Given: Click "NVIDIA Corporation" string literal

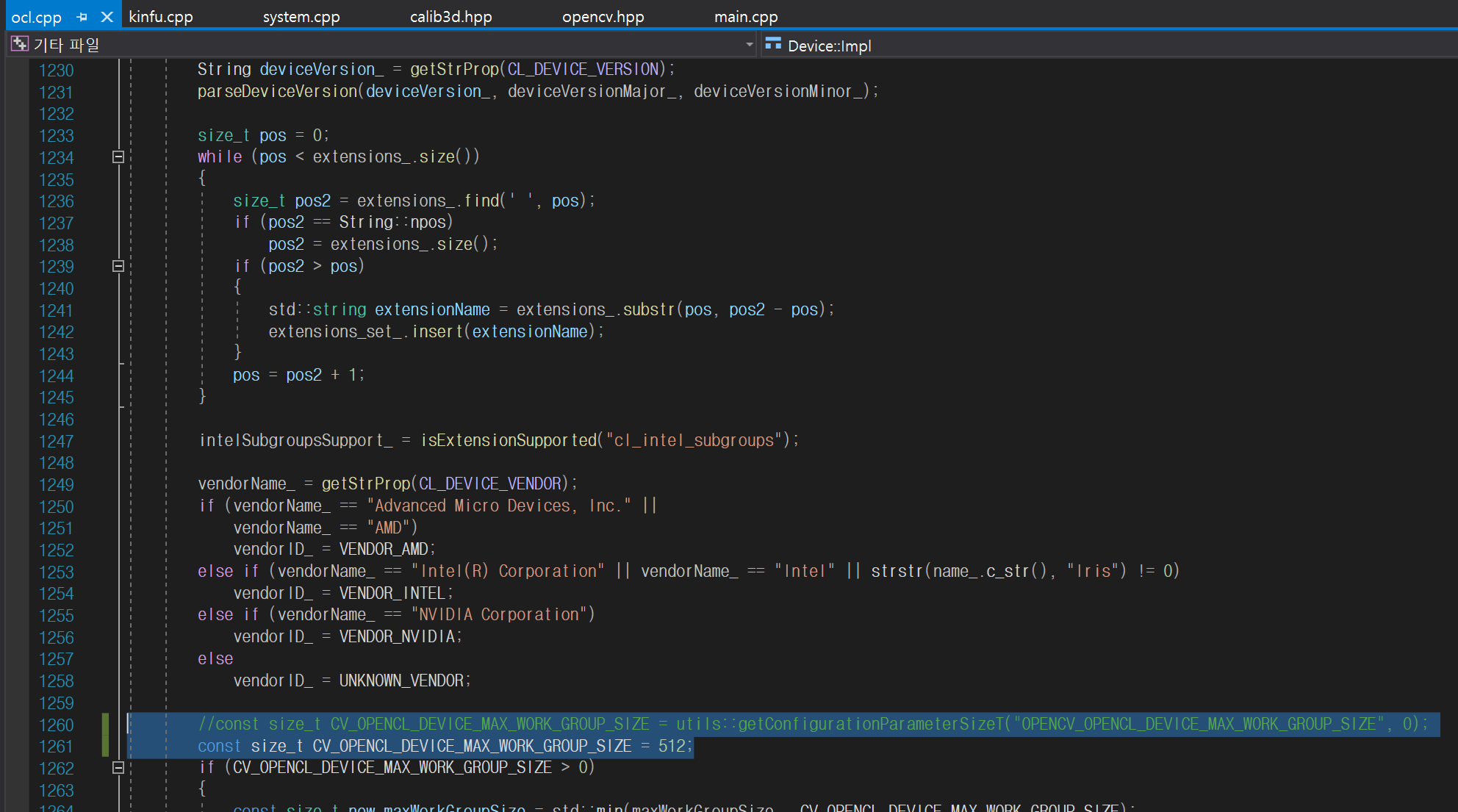Looking at the screenshot, I should [x=499, y=614].
